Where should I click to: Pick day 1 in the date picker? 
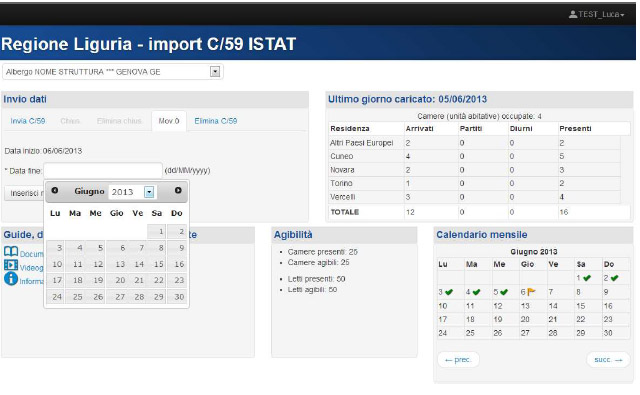[157, 231]
